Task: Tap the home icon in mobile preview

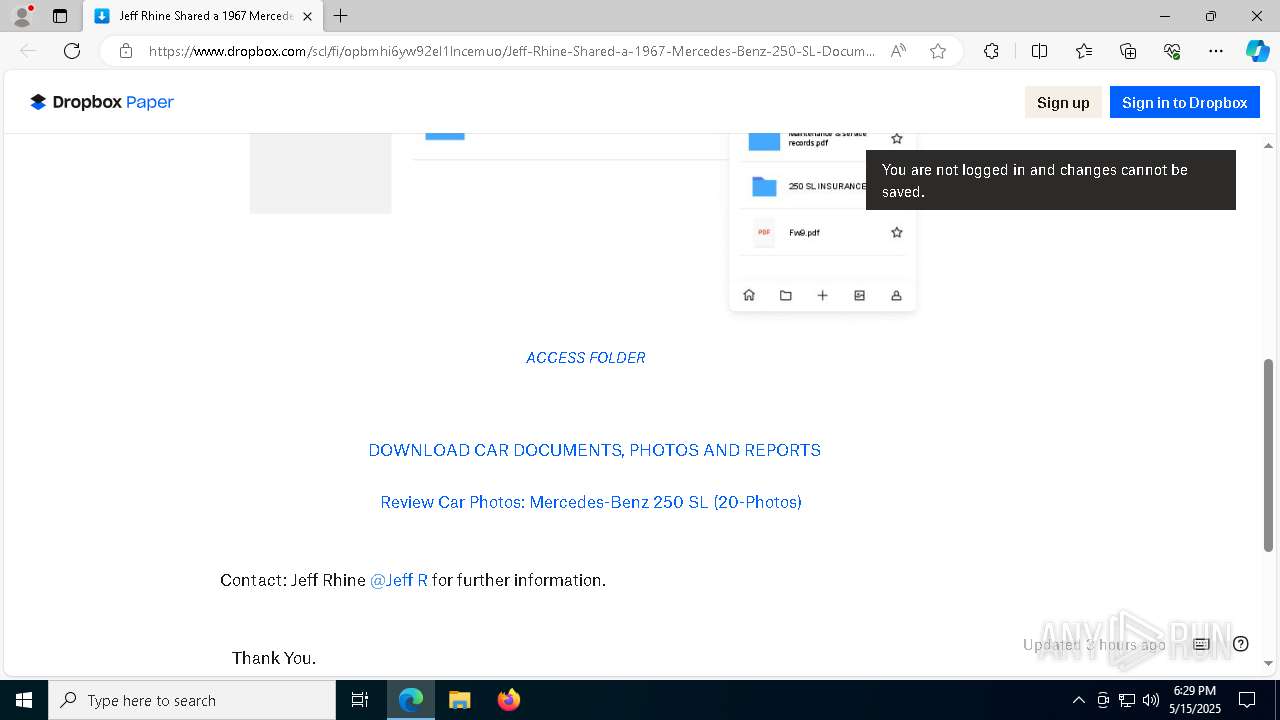Action: [x=749, y=295]
